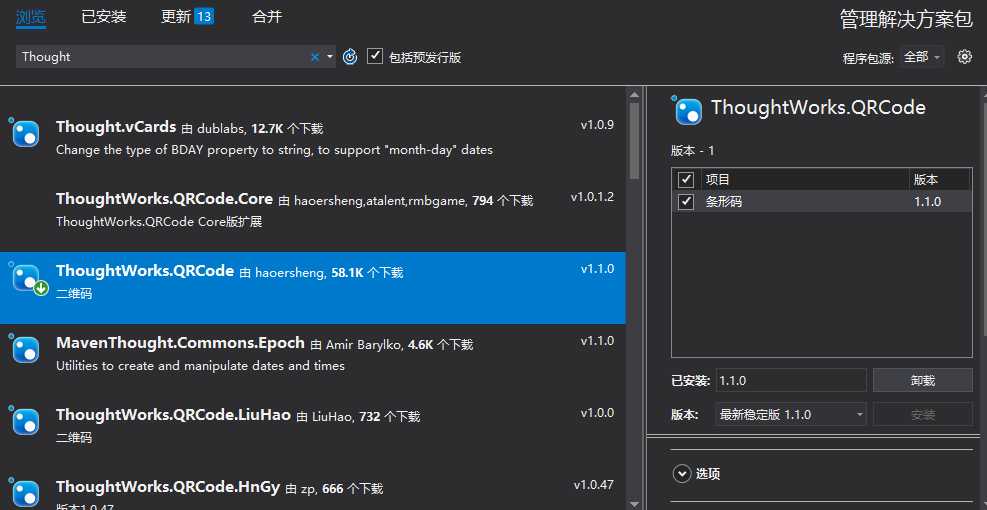This screenshot has height=510, width=987.
Task: Click the 已安装 1.1.0 version field
Action: tap(791, 380)
